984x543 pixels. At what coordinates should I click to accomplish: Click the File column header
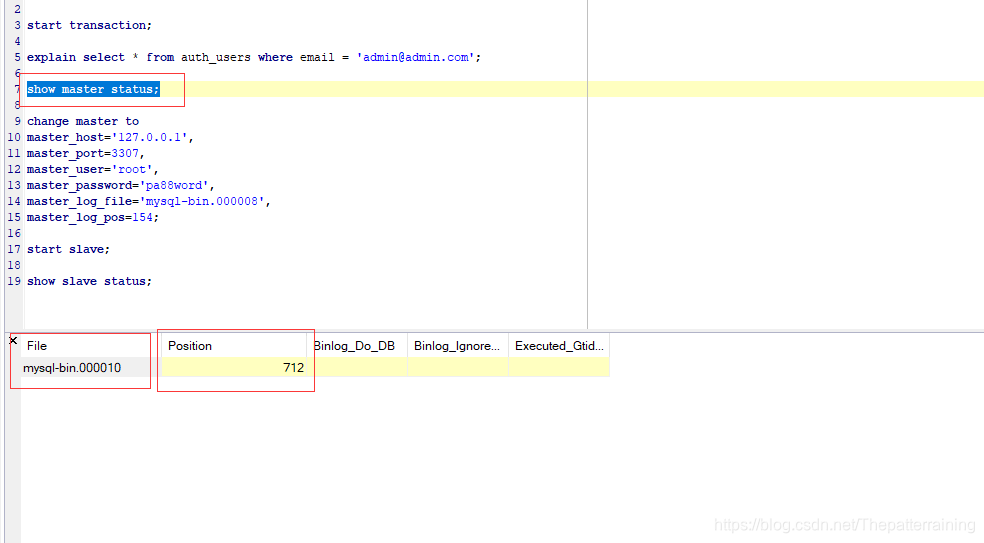tap(85, 346)
